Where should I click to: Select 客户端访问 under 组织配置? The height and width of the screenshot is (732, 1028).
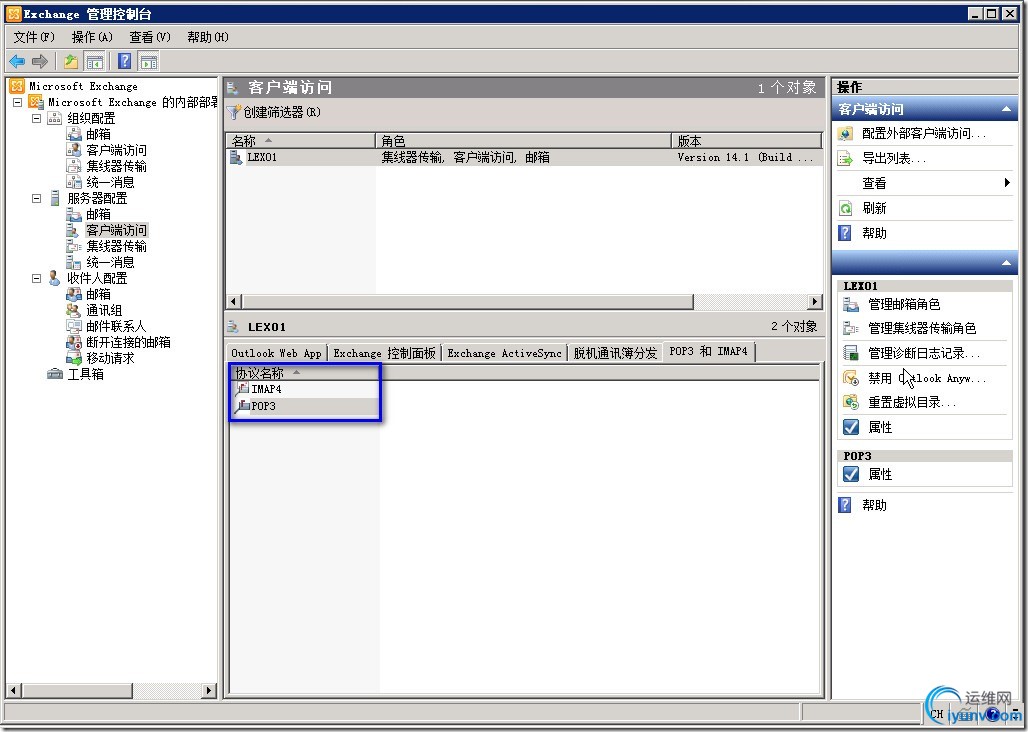tap(116, 150)
